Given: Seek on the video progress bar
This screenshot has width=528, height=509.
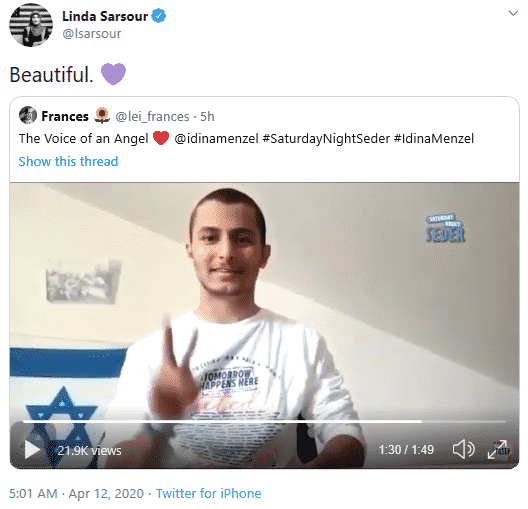Looking at the screenshot, I should click(264, 421).
